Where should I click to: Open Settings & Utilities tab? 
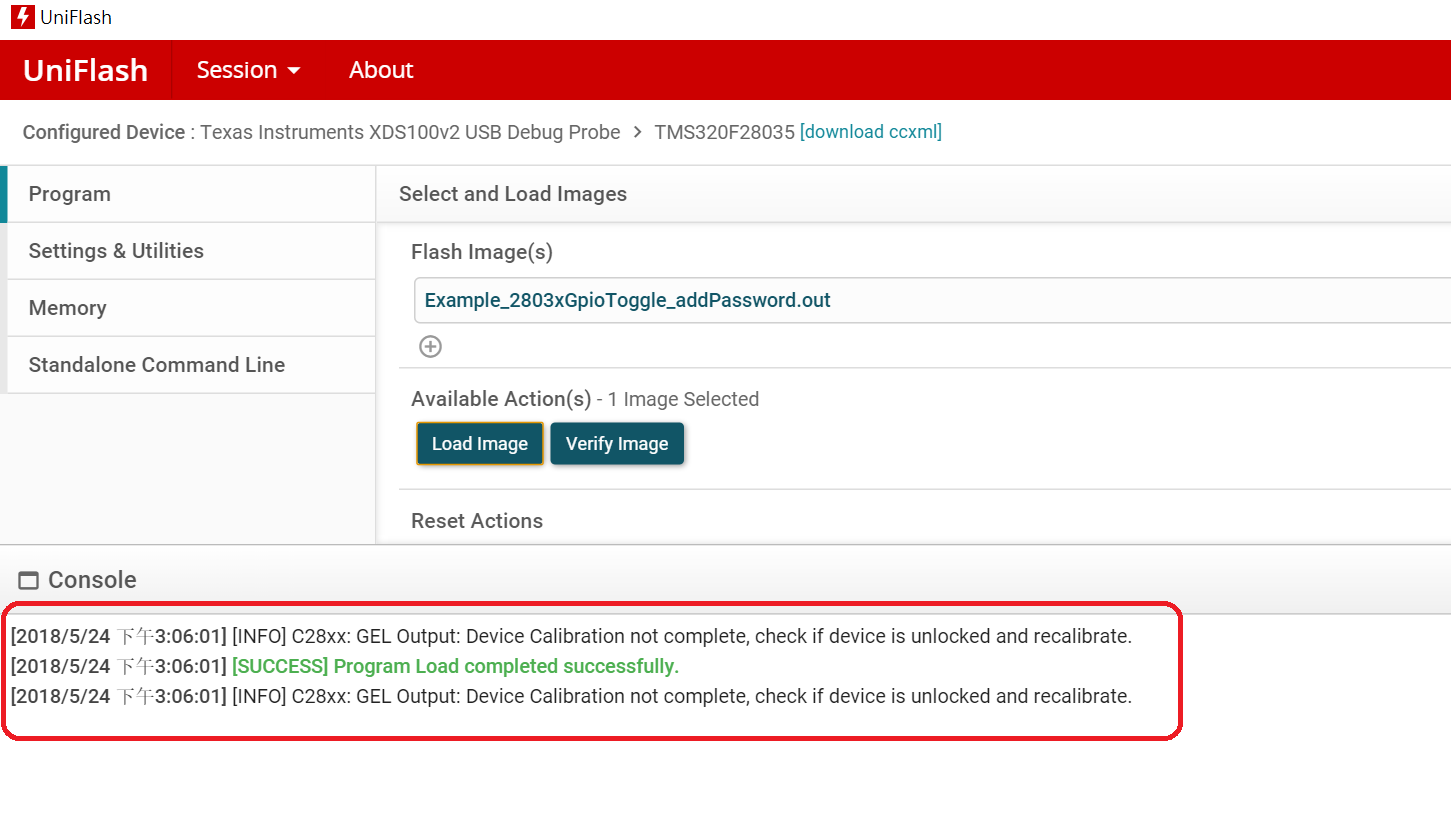pyautogui.click(x=191, y=251)
